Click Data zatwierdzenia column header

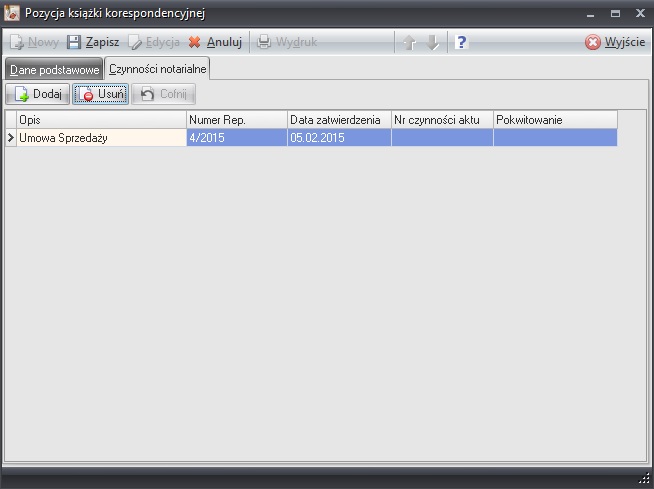tap(338, 120)
